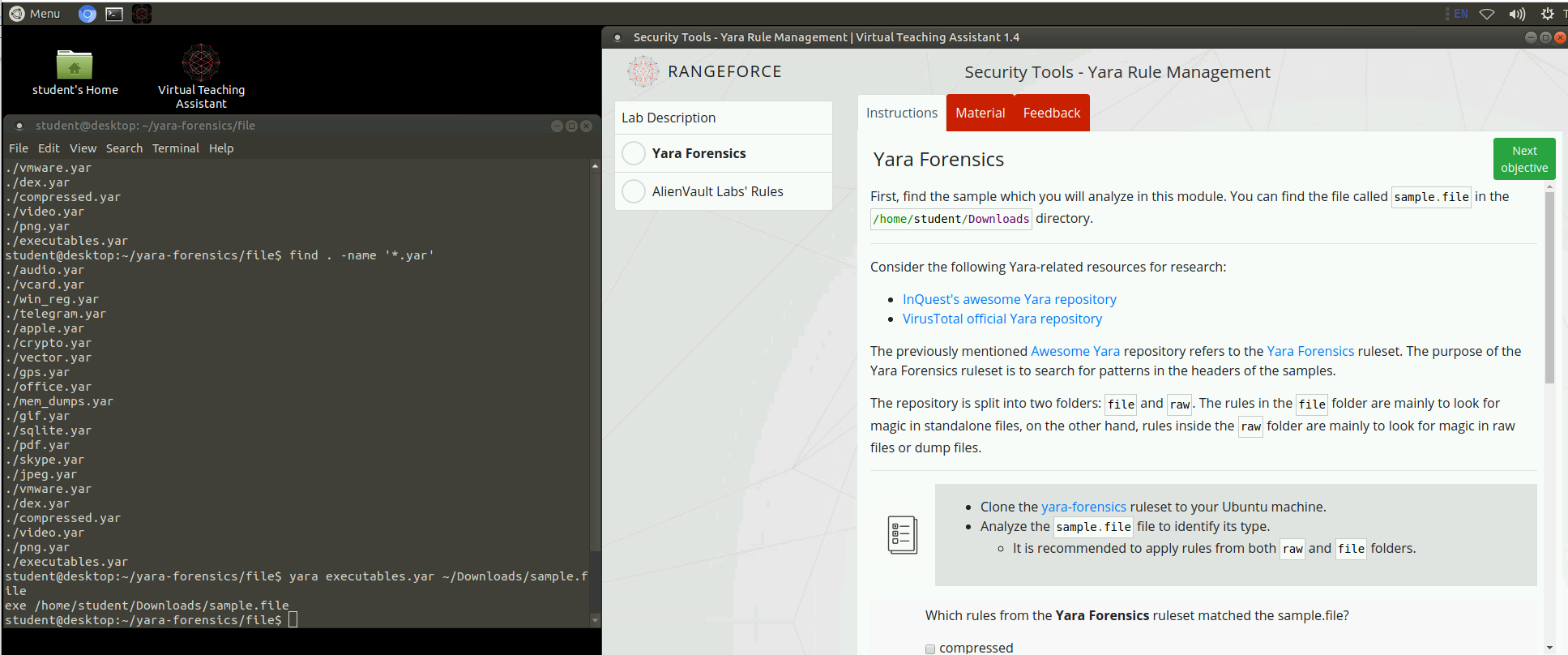Screen dimensions: 1568x655
Task: Select the AlienVault Labs' Rules objective circle
Action: tap(634, 191)
